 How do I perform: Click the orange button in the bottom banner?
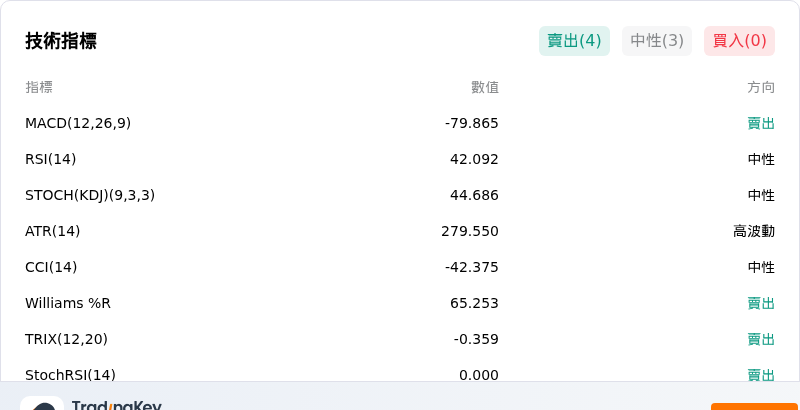(756, 406)
